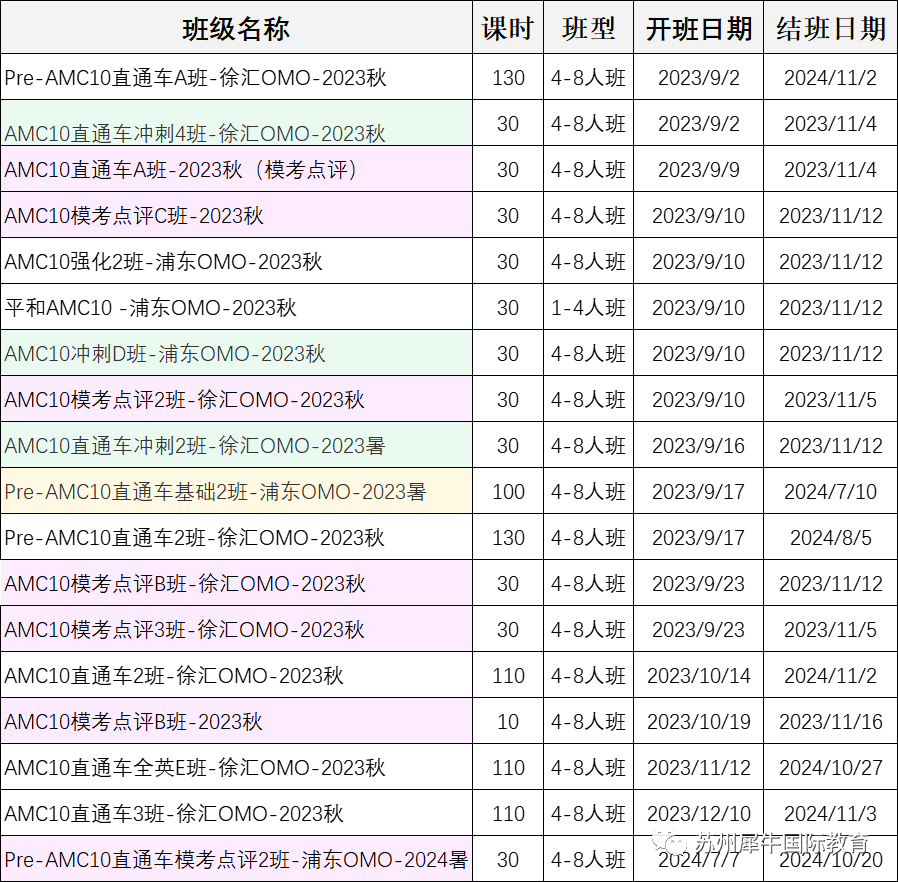Viewport: 898px width, 882px height.
Task: Click the 1-4人班 class type cell
Action: coord(588,307)
